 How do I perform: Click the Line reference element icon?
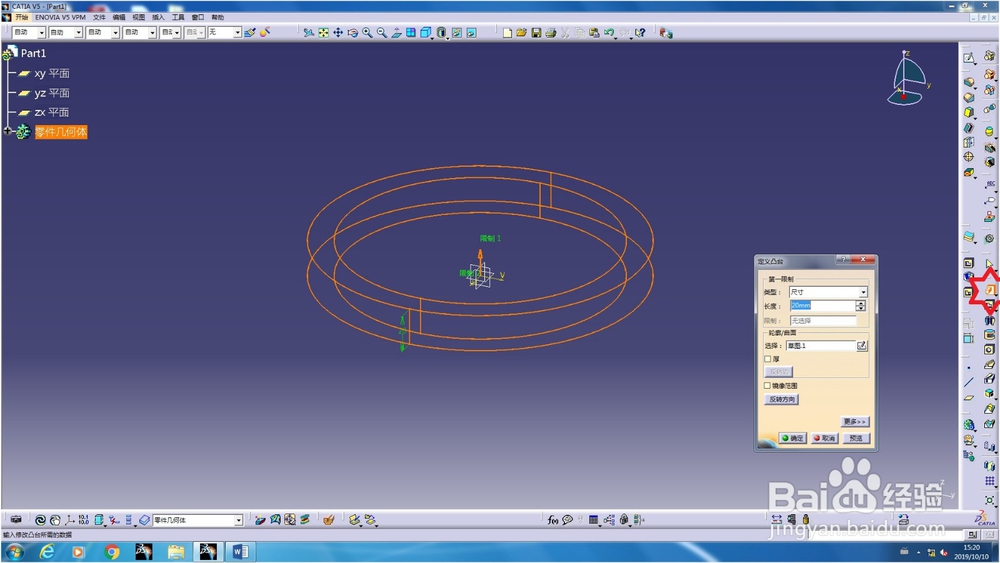[969, 383]
